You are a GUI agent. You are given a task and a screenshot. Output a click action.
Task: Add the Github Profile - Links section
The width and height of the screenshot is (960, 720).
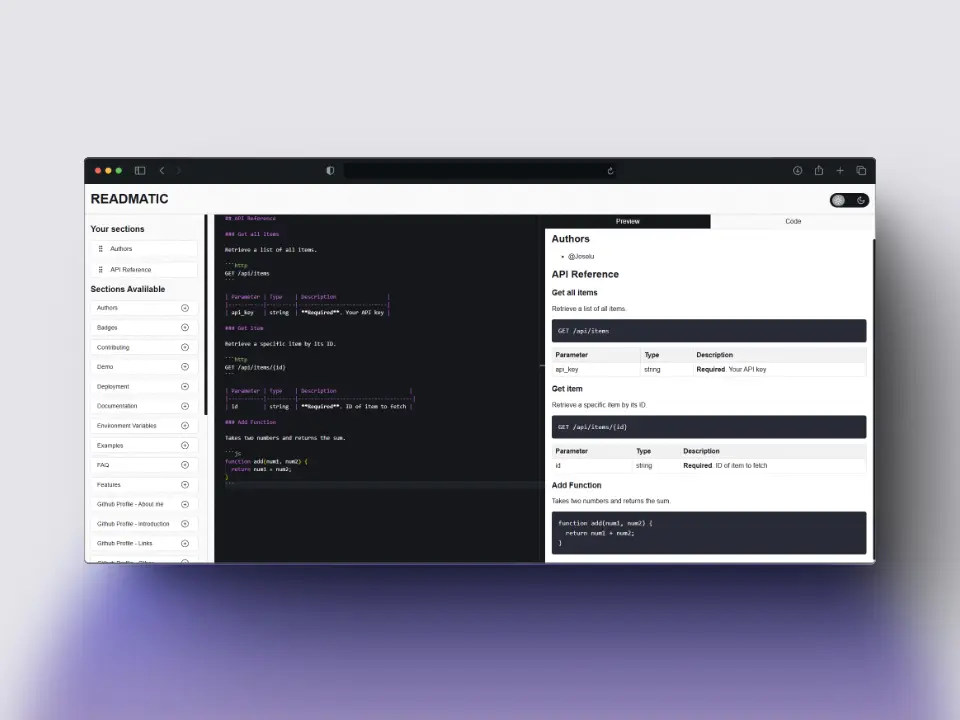pyautogui.click(x=185, y=543)
